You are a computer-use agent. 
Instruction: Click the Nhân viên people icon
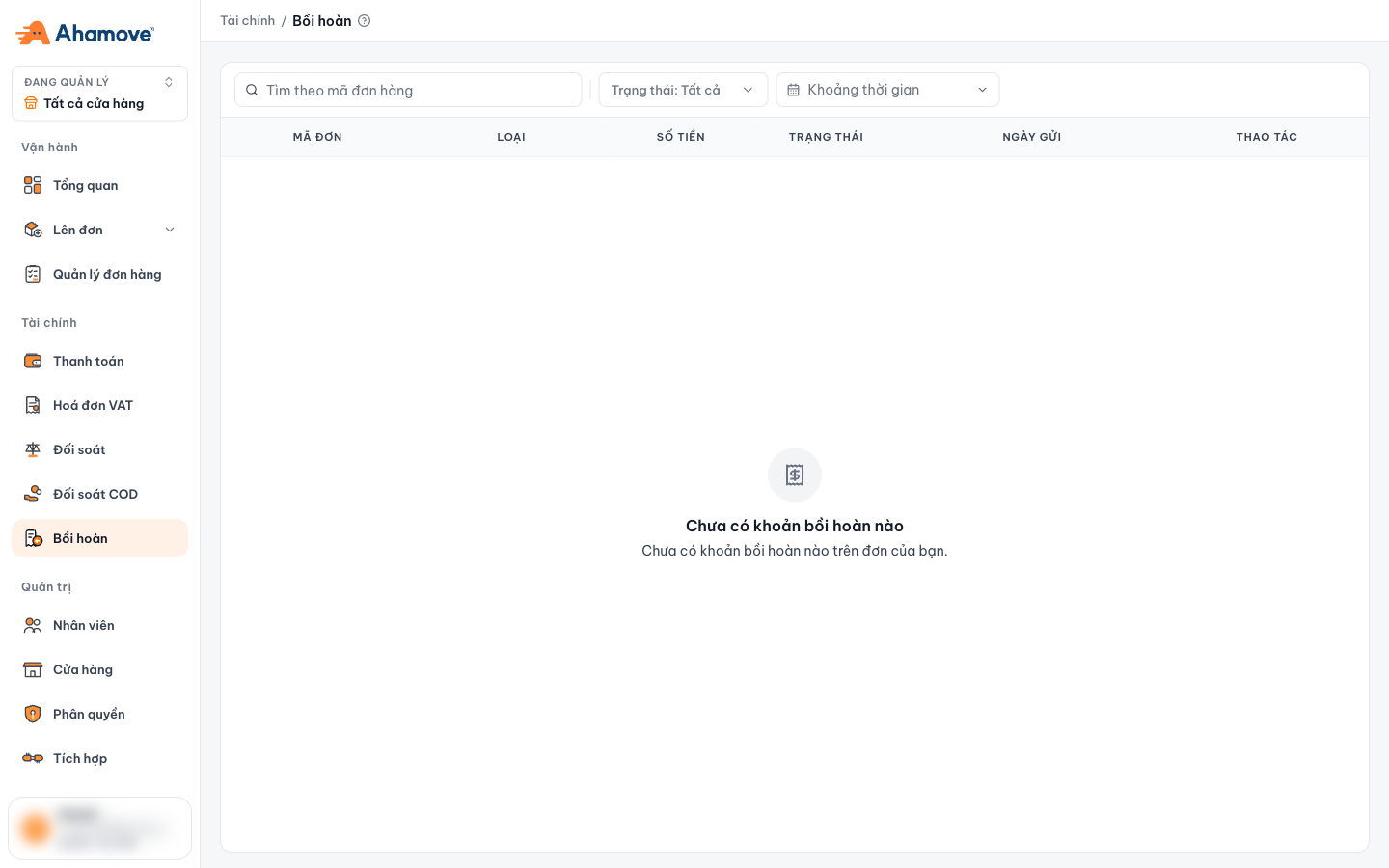[33, 625]
